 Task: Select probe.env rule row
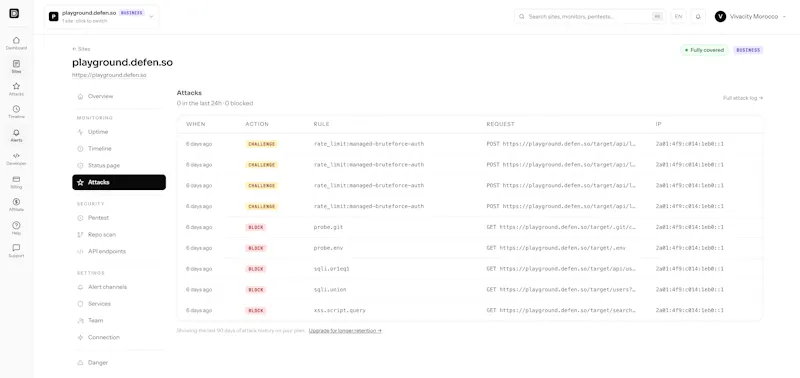(x=470, y=248)
